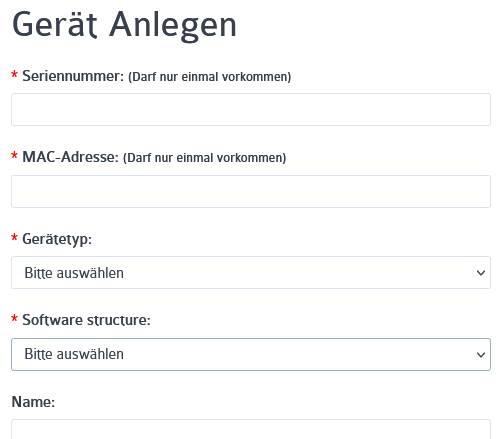The image size is (502, 439).
Task: Click the chevron arrow of Gerätetyp select
Action: pyautogui.click(x=481, y=273)
